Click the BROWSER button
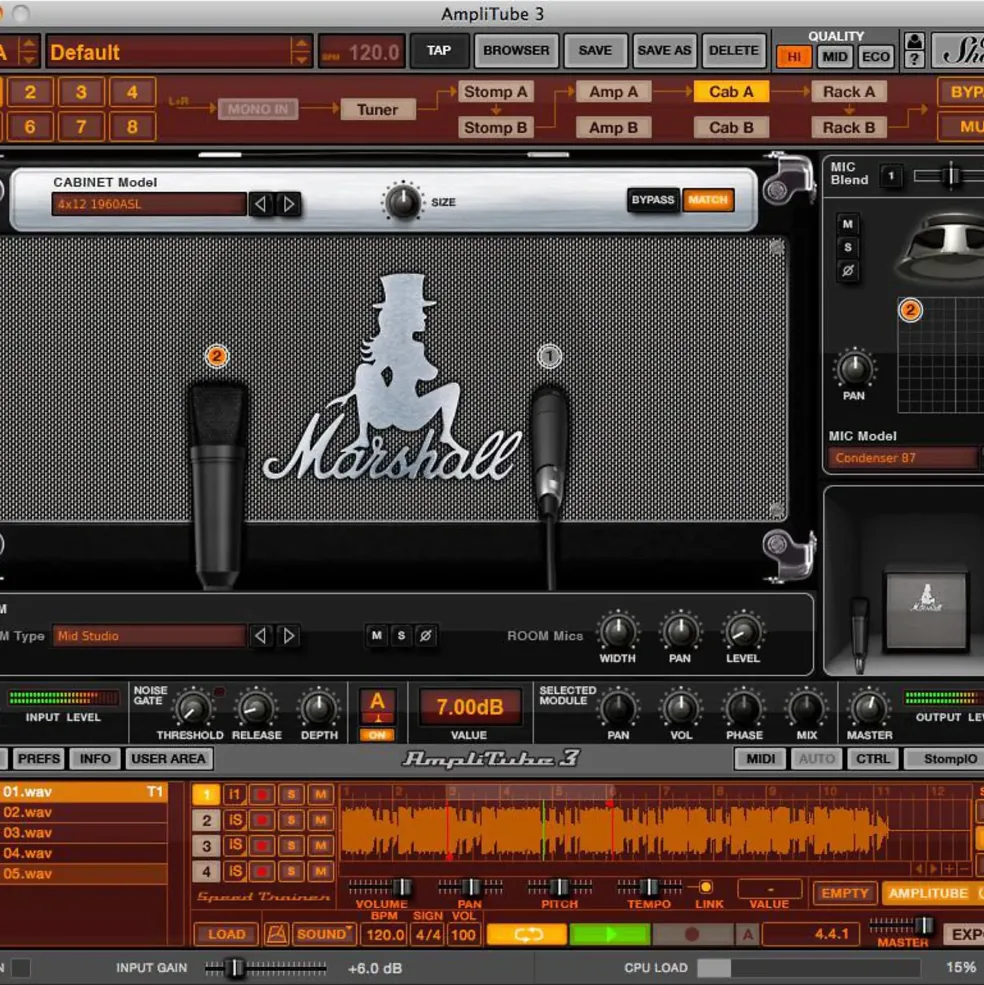 tap(516, 50)
